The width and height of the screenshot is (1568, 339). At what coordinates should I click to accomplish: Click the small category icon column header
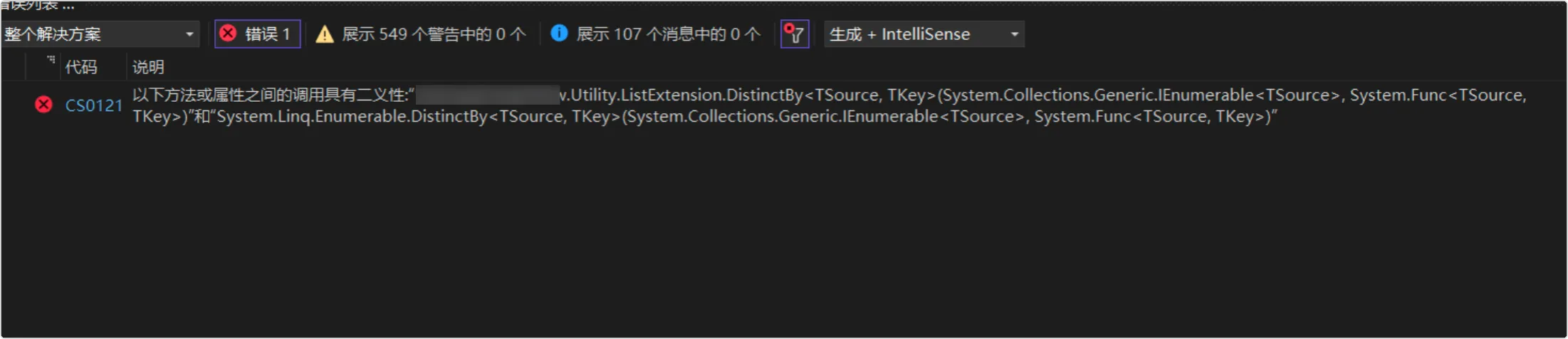coord(50,62)
